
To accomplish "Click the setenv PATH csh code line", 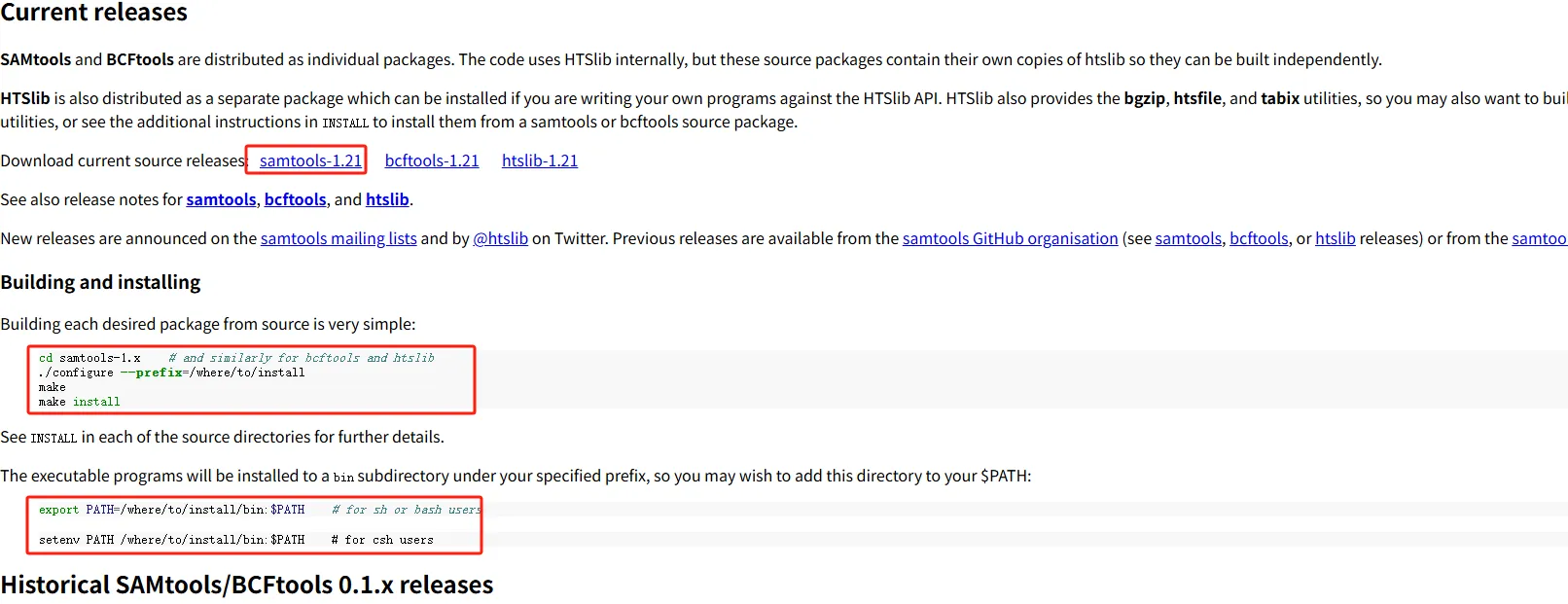I will tap(236, 540).
